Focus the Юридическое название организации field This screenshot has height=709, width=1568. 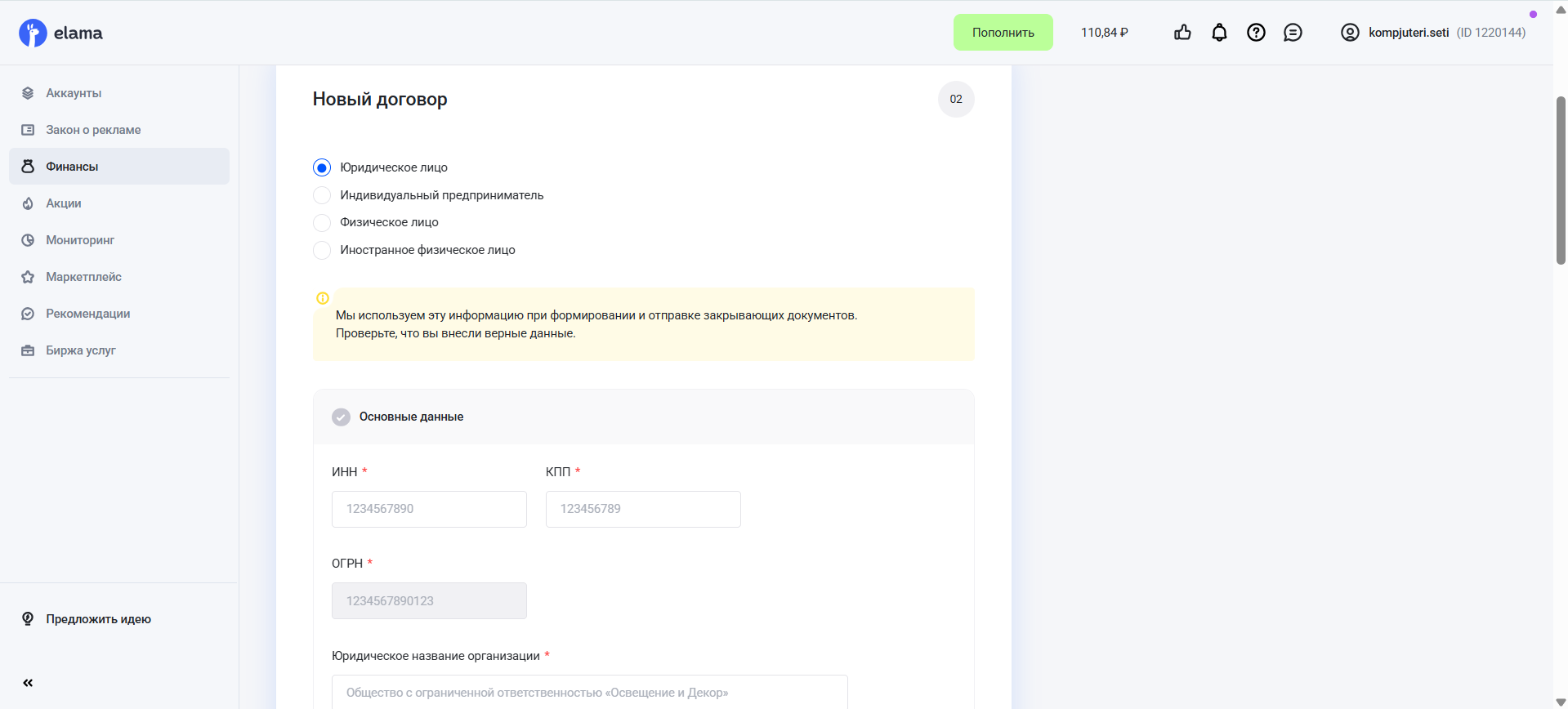(589, 692)
